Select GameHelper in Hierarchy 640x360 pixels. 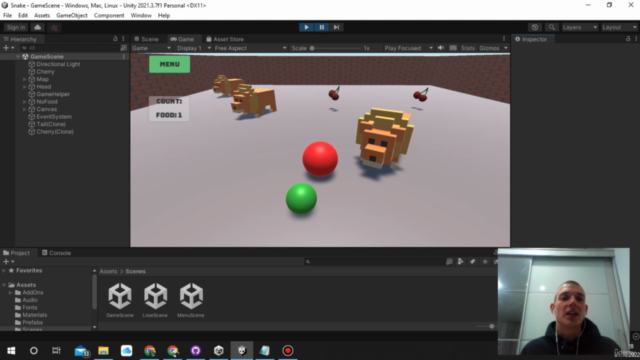coord(53,94)
